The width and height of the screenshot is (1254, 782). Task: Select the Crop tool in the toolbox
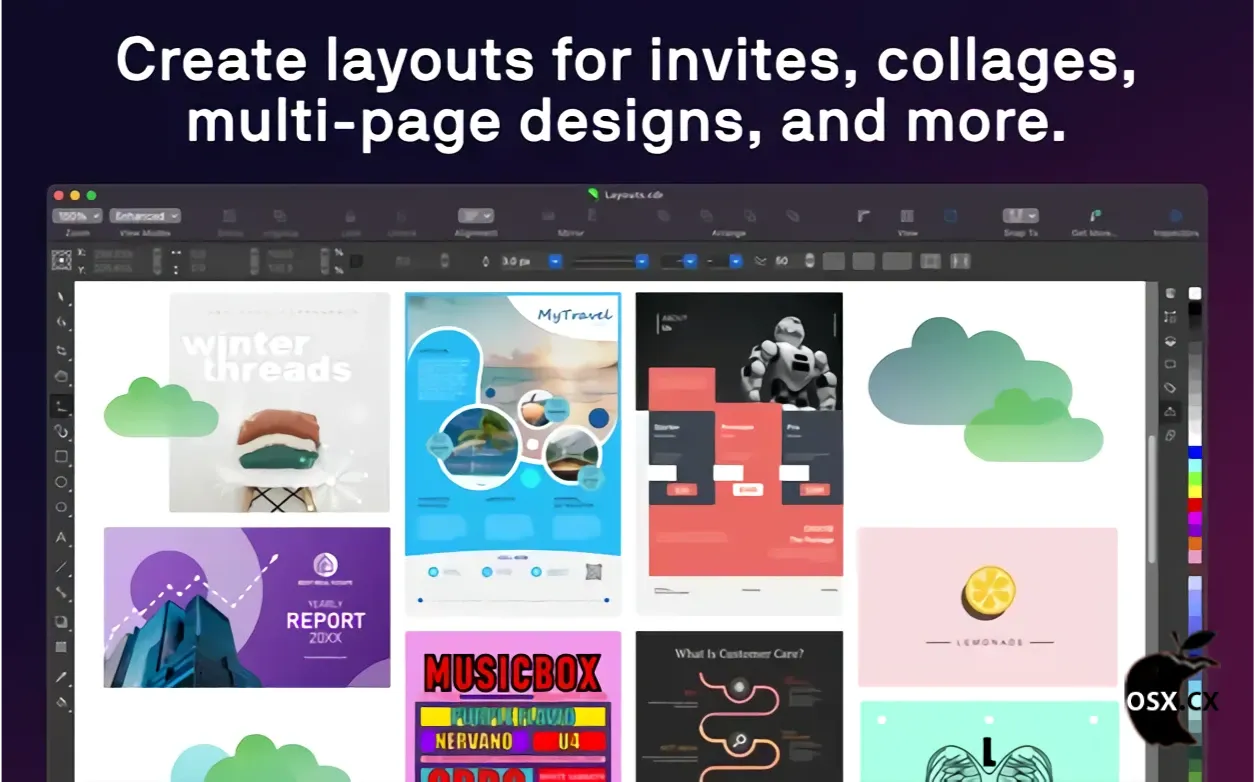62,350
